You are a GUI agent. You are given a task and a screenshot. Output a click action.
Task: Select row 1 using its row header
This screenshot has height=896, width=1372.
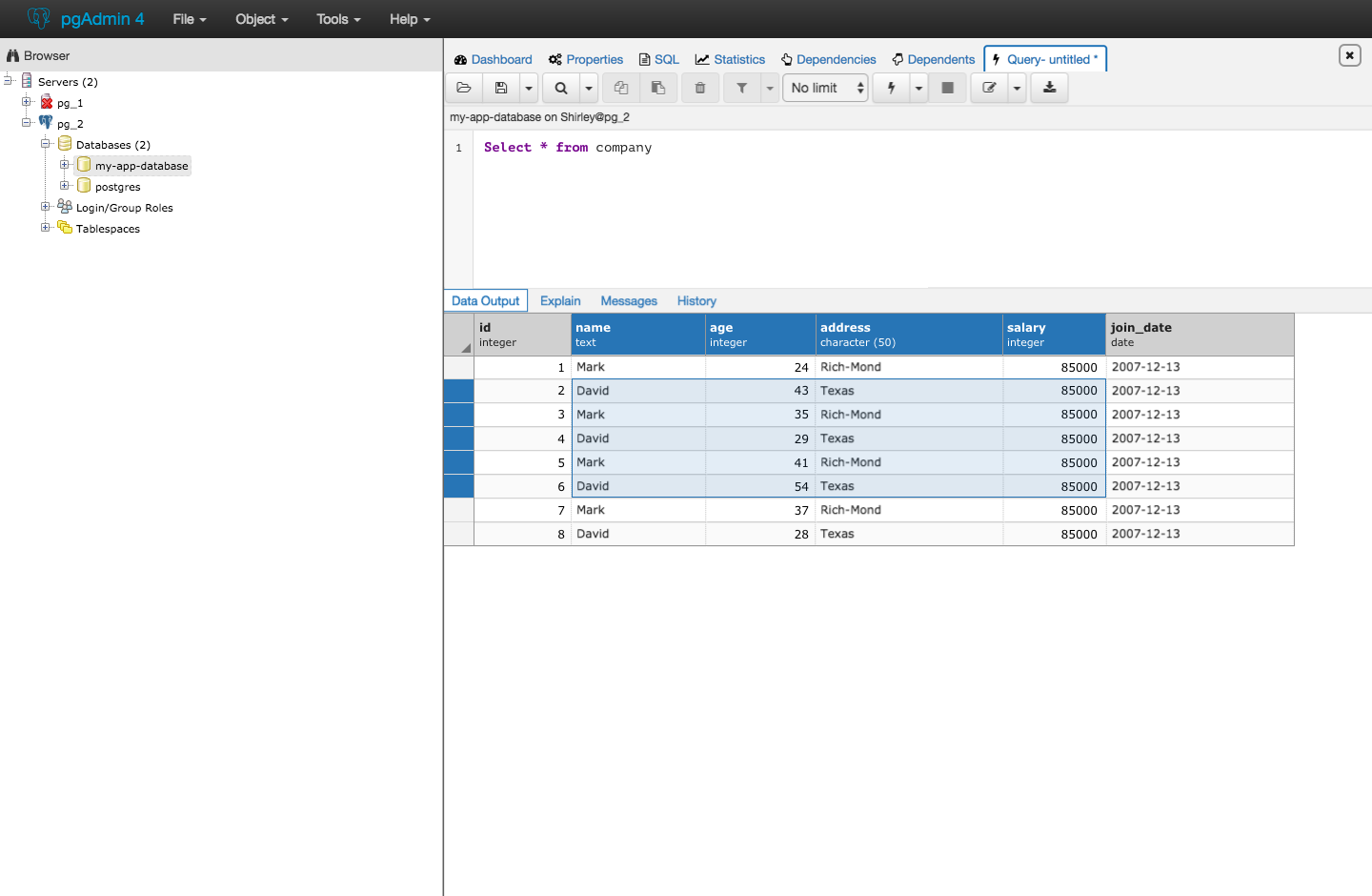[x=459, y=367]
